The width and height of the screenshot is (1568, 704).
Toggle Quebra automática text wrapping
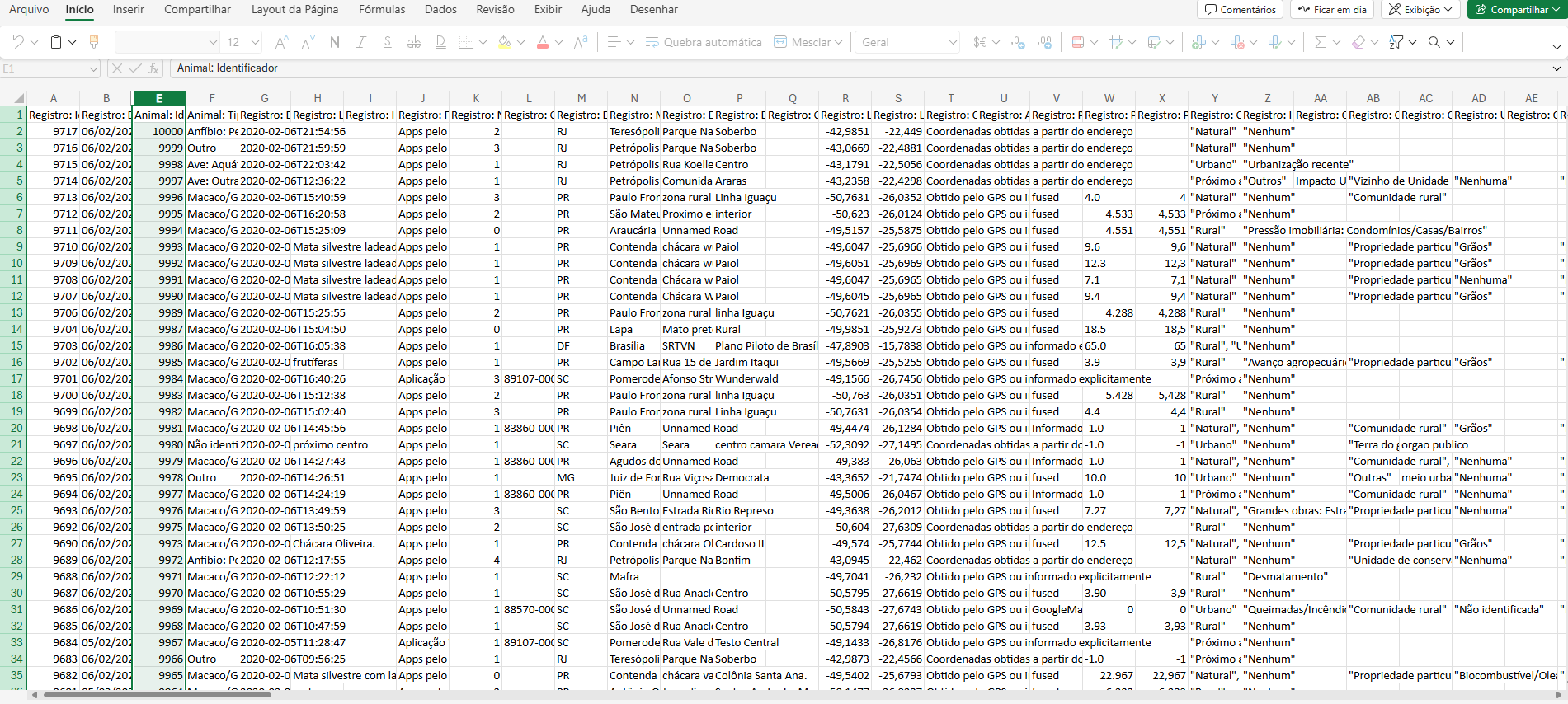(704, 42)
